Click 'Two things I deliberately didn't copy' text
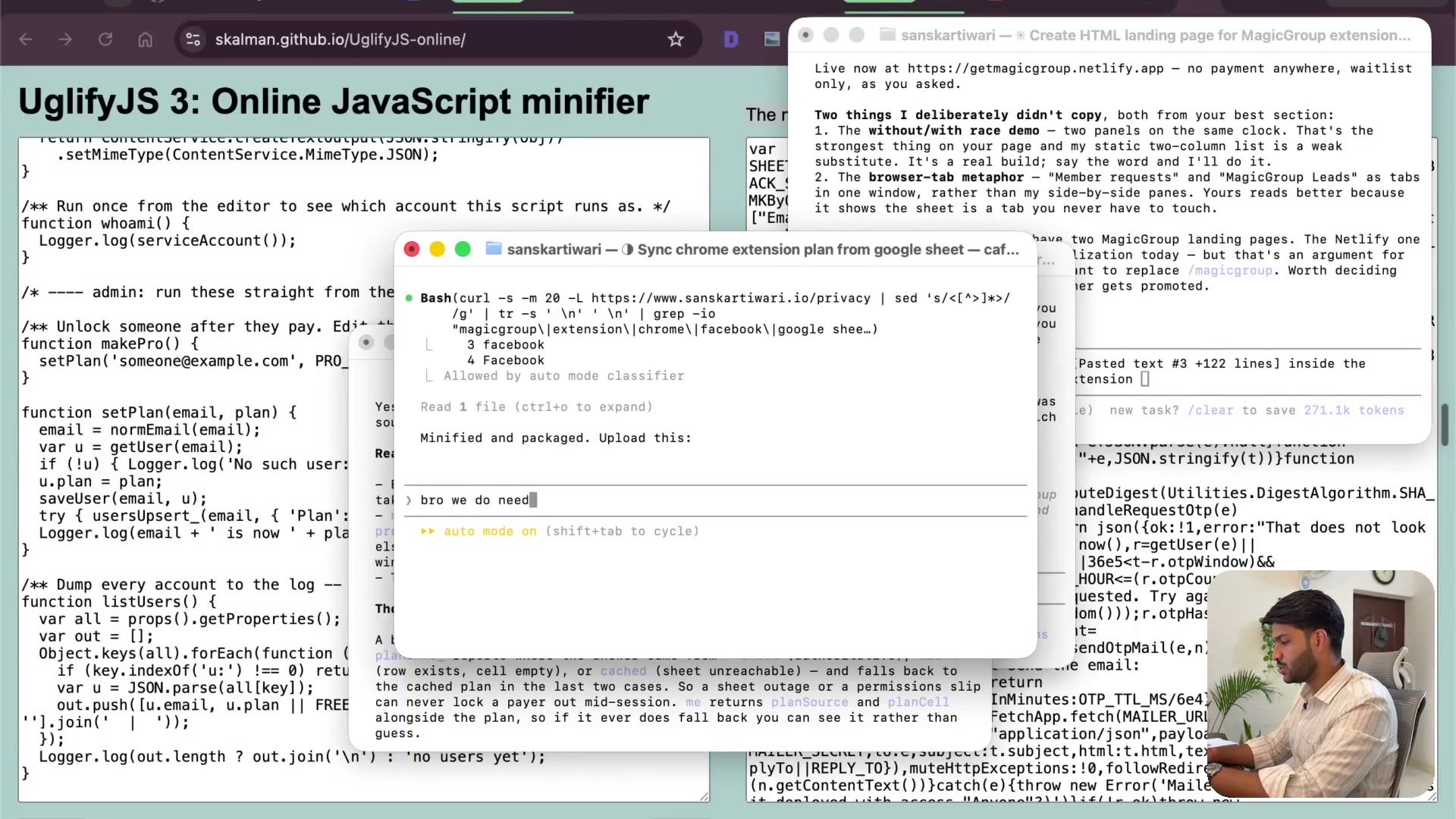This screenshot has width=1456, height=819. [x=958, y=115]
